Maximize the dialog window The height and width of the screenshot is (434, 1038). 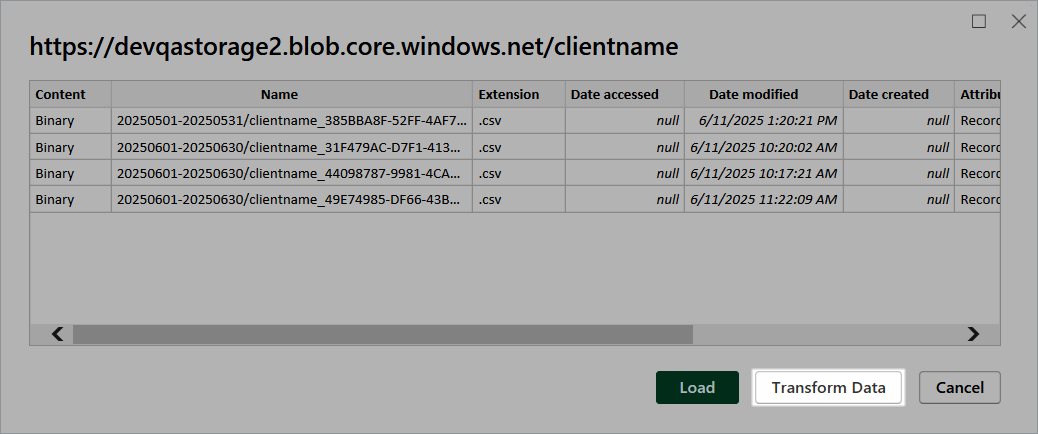pos(978,22)
